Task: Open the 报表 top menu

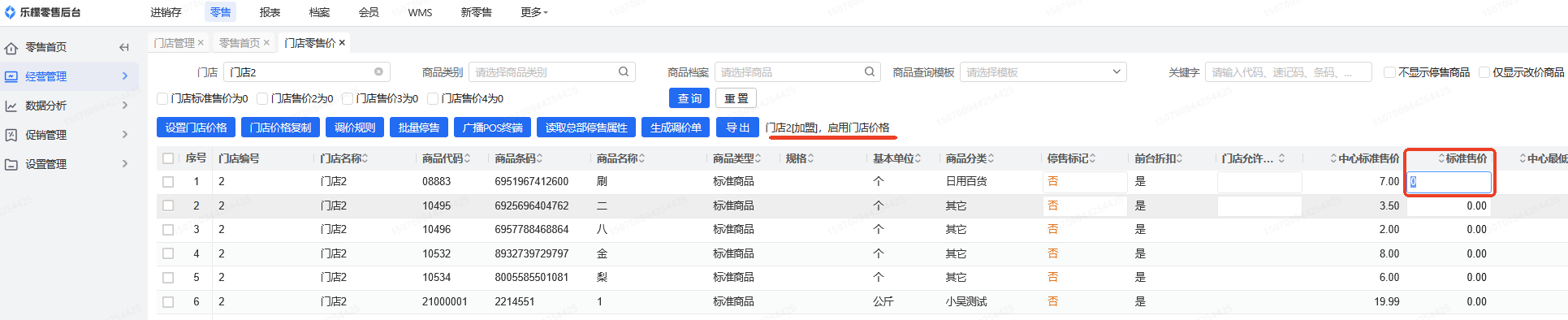Action: click(x=270, y=12)
